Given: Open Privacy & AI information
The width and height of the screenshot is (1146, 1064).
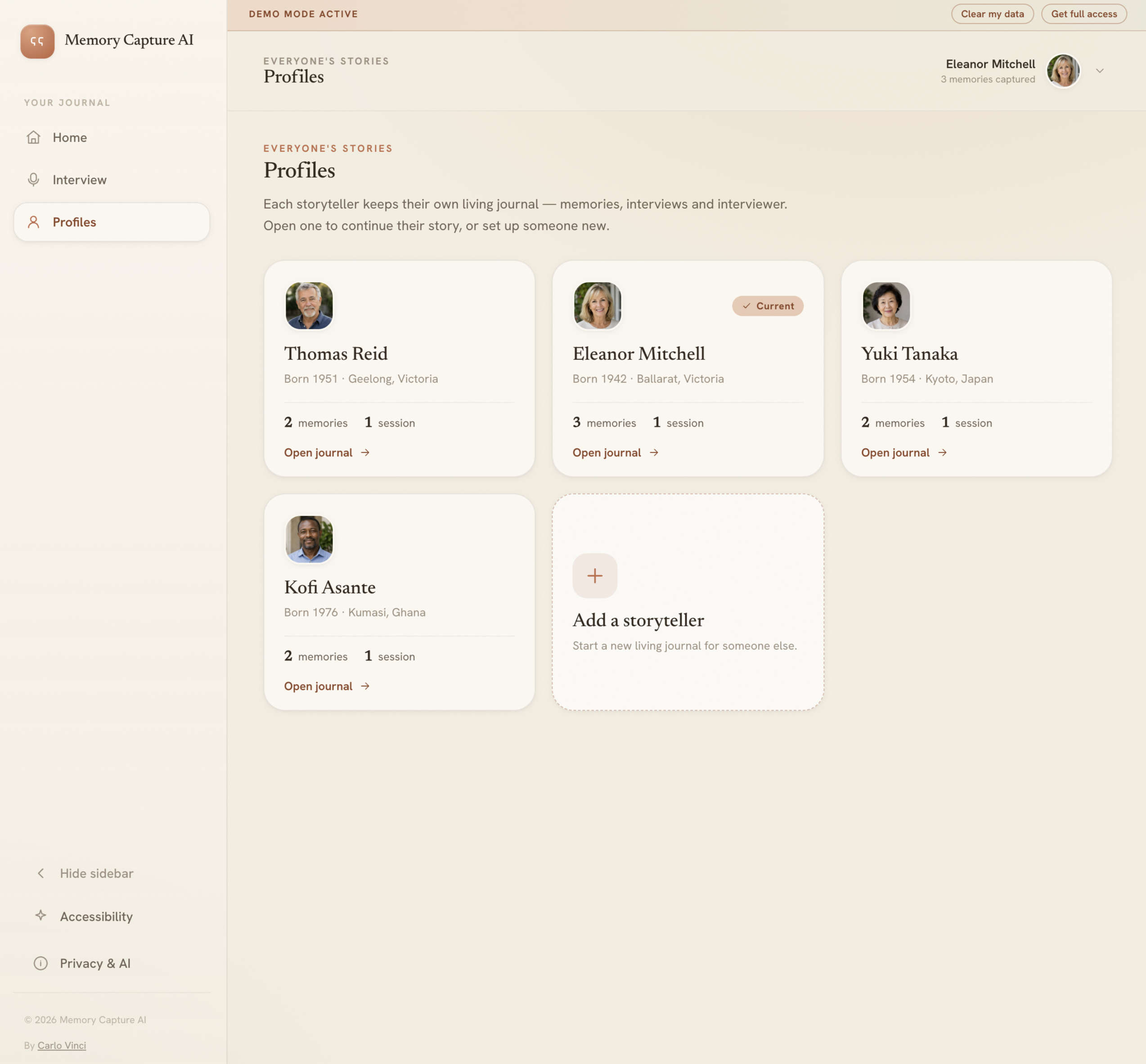Looking at the screenshot, I should point(95,963).
